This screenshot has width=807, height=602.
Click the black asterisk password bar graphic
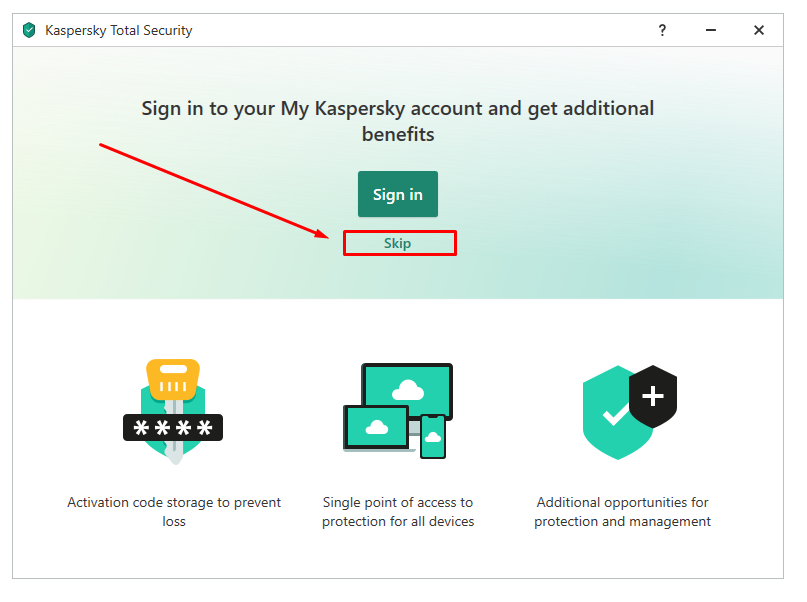[173, 428]
